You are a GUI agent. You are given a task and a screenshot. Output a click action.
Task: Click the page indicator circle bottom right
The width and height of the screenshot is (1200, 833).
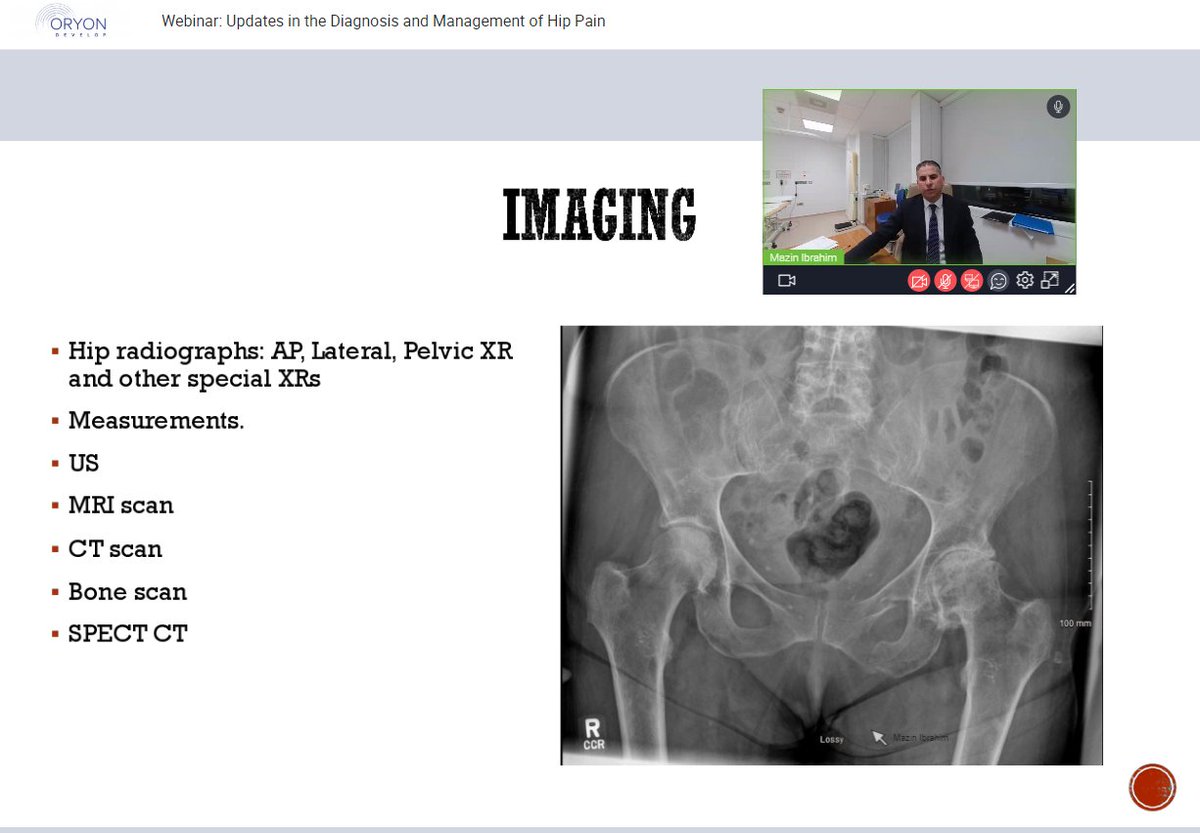coord(1153,788)
